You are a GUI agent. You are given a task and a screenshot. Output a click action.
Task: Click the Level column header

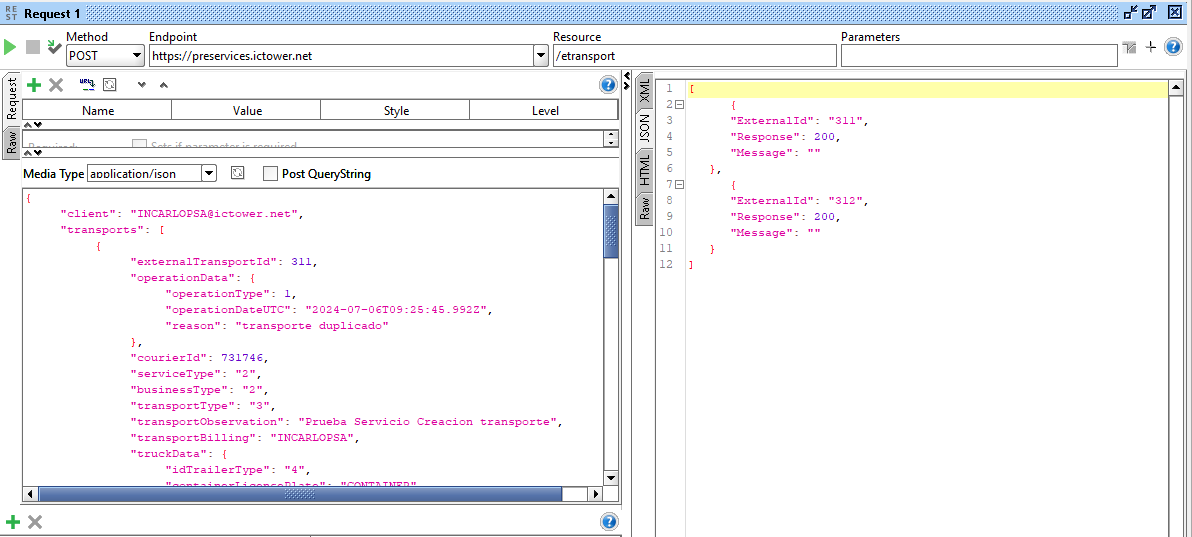coord(545,110)
